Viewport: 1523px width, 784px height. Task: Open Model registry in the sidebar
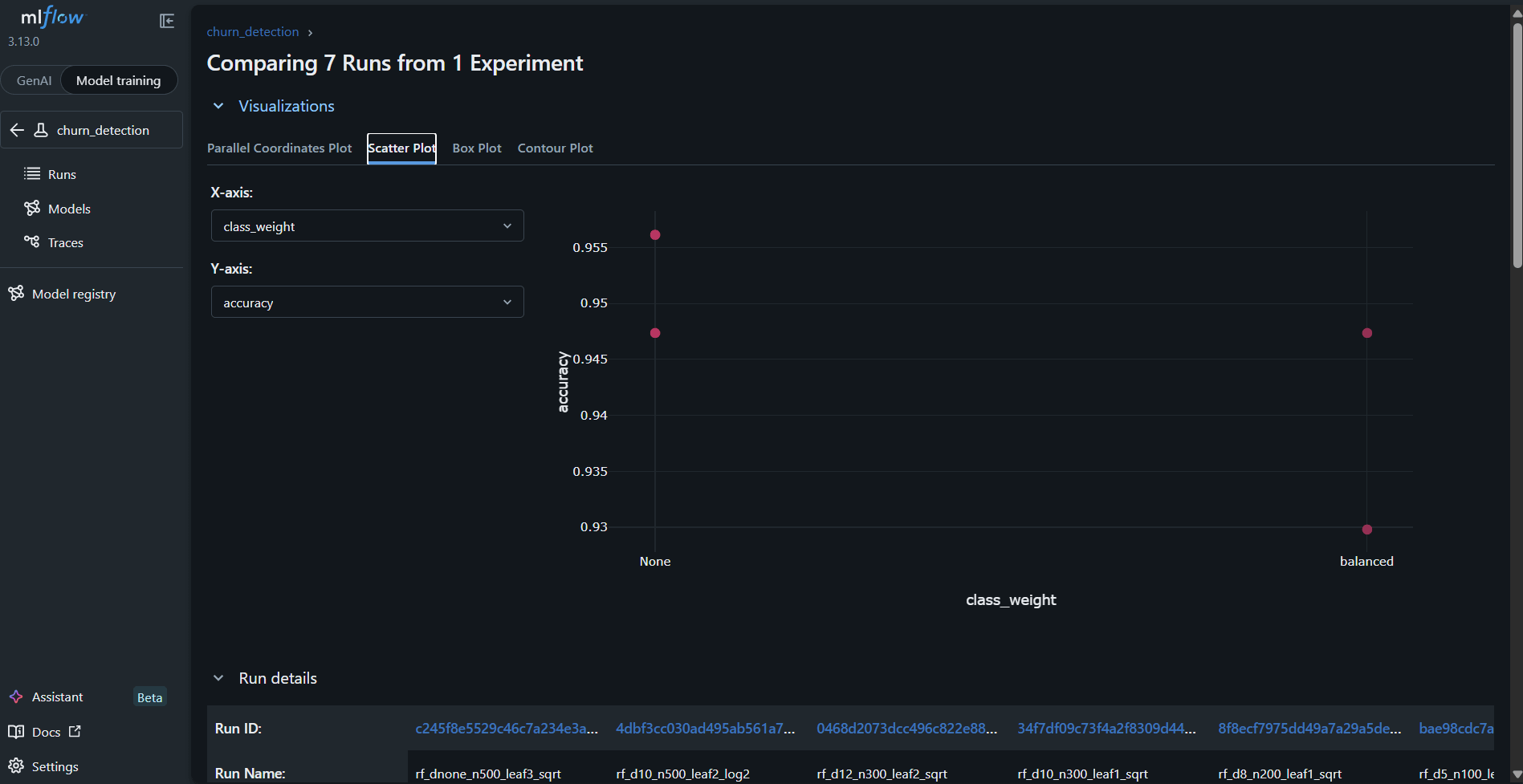click(x=74, y=294)
